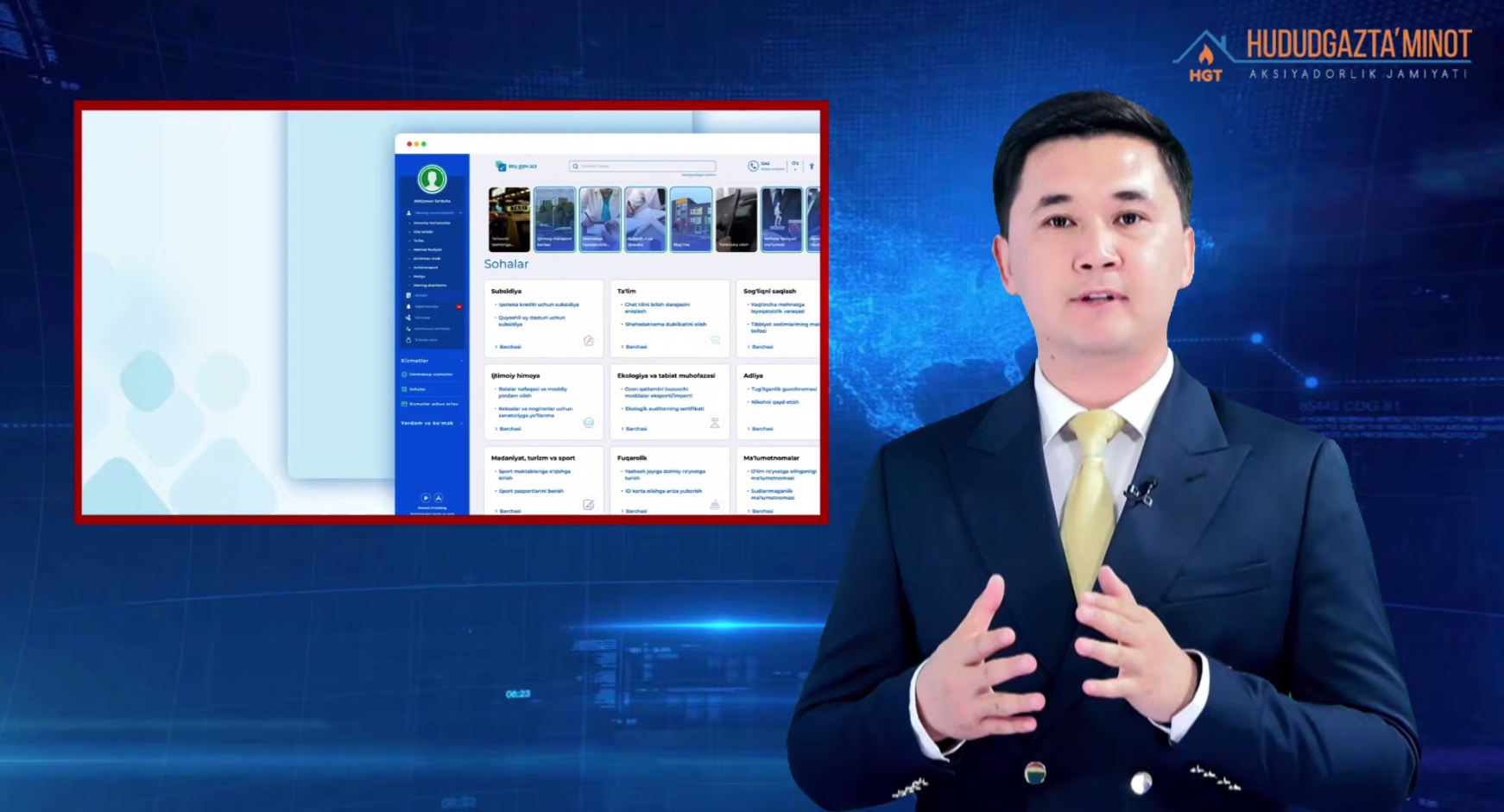Image resolution: width=1504 pixels, height=812 pixels.
Task: Click the Ma'lumotnomalar card heading
Action: point(771,458)
